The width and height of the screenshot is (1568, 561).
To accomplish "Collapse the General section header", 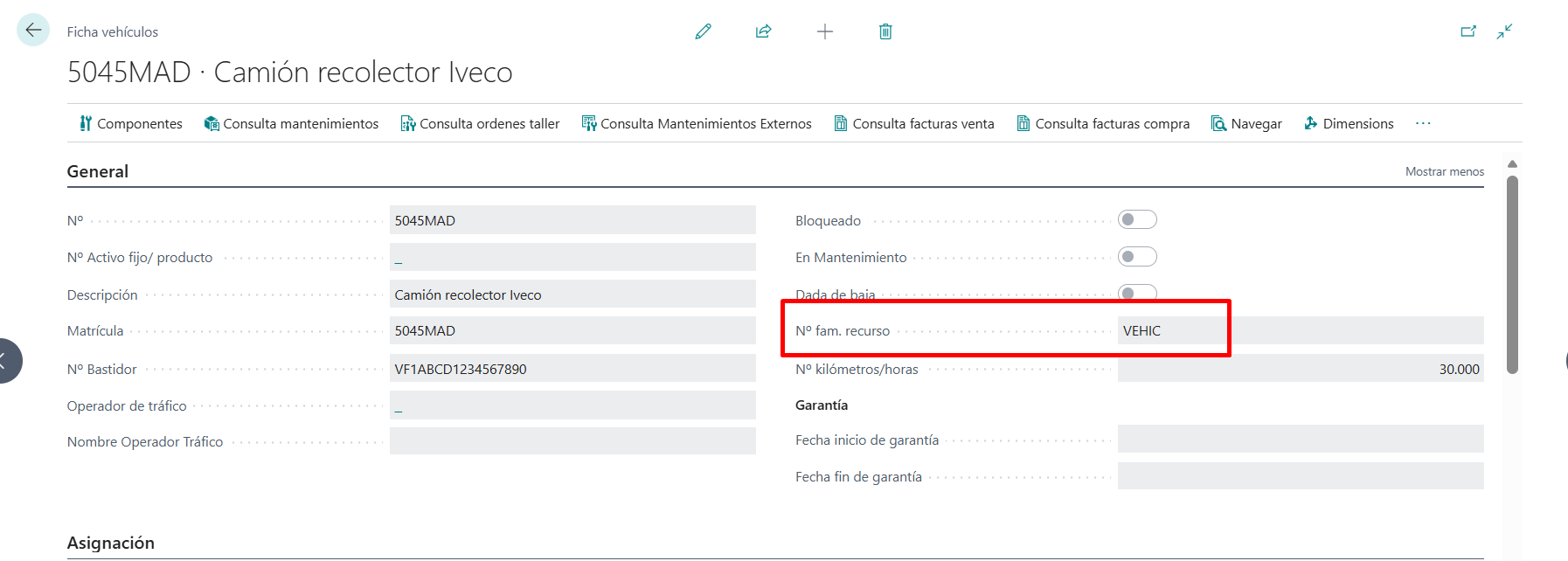I will pyautogui.click(x=98, y=171).
